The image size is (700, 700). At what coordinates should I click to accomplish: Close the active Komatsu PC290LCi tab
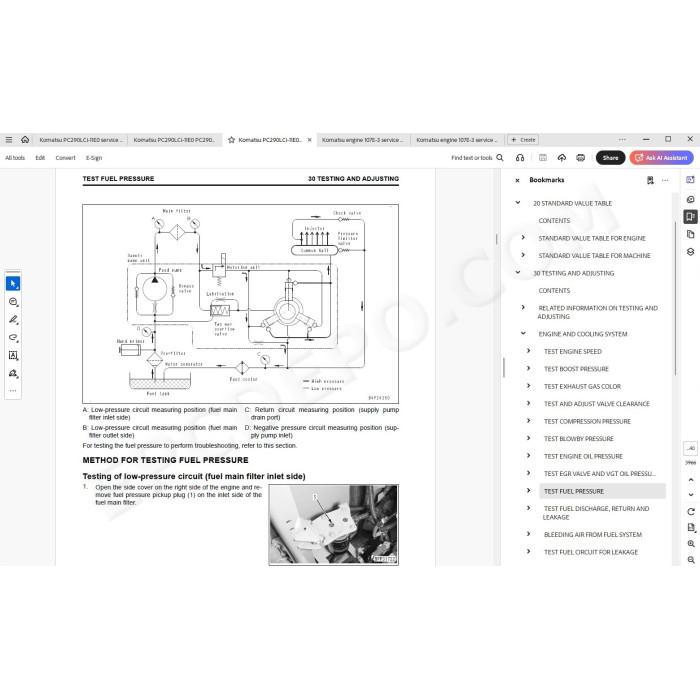click(309, 140)
